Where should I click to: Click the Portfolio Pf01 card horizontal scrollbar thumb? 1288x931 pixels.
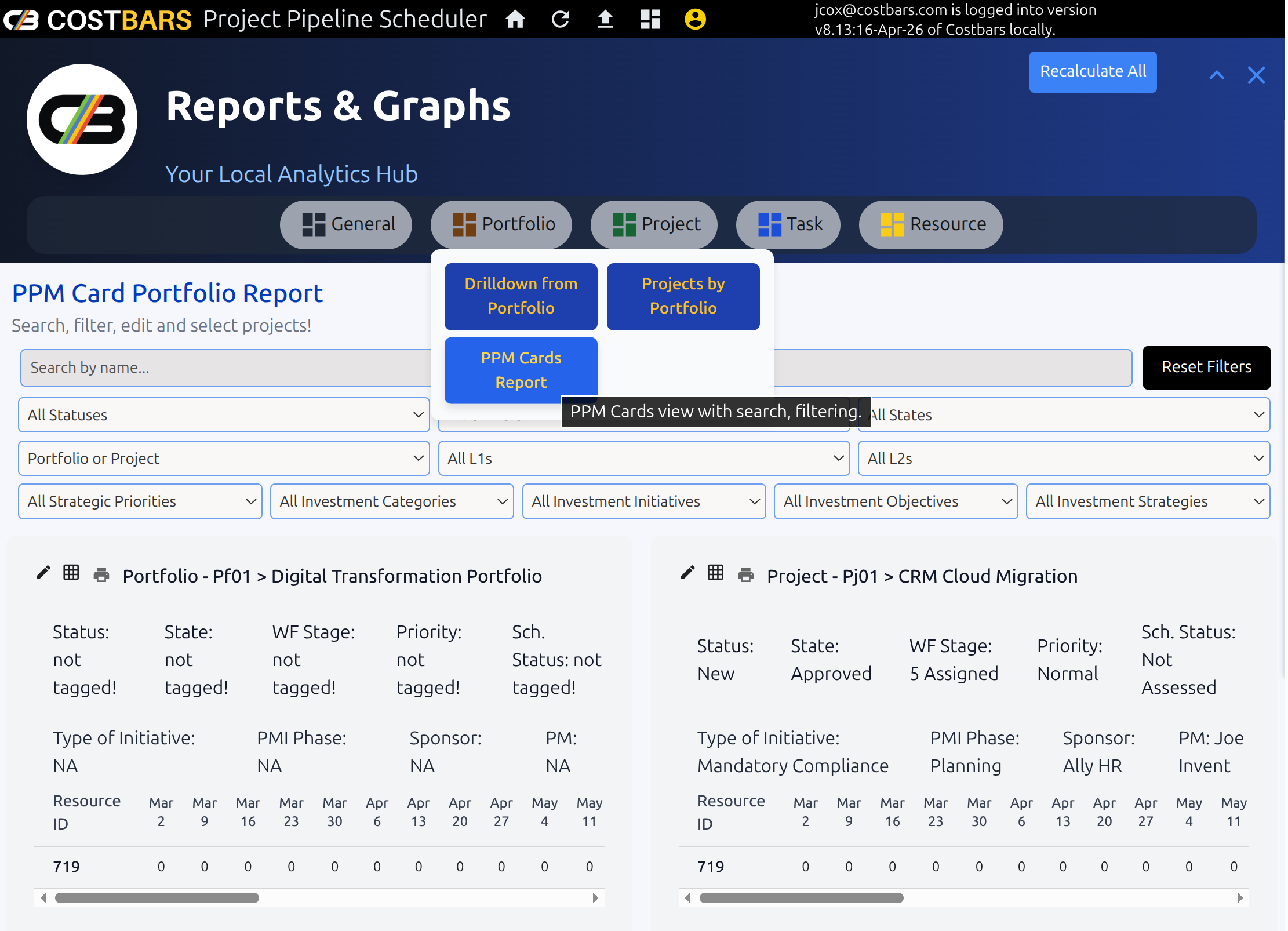(x=157, y=898)
